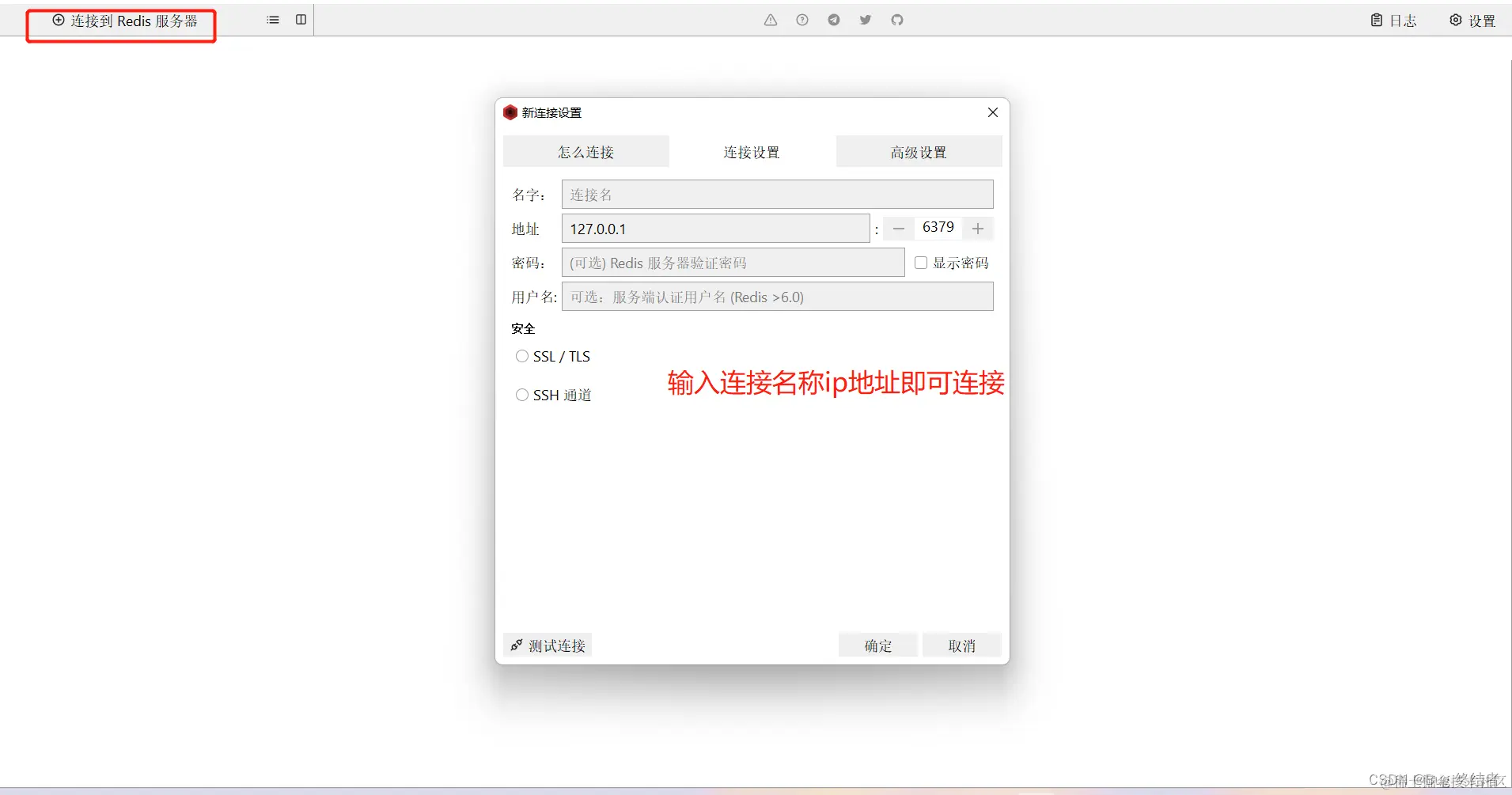Open the 连接设置 tab

(752, 151)
